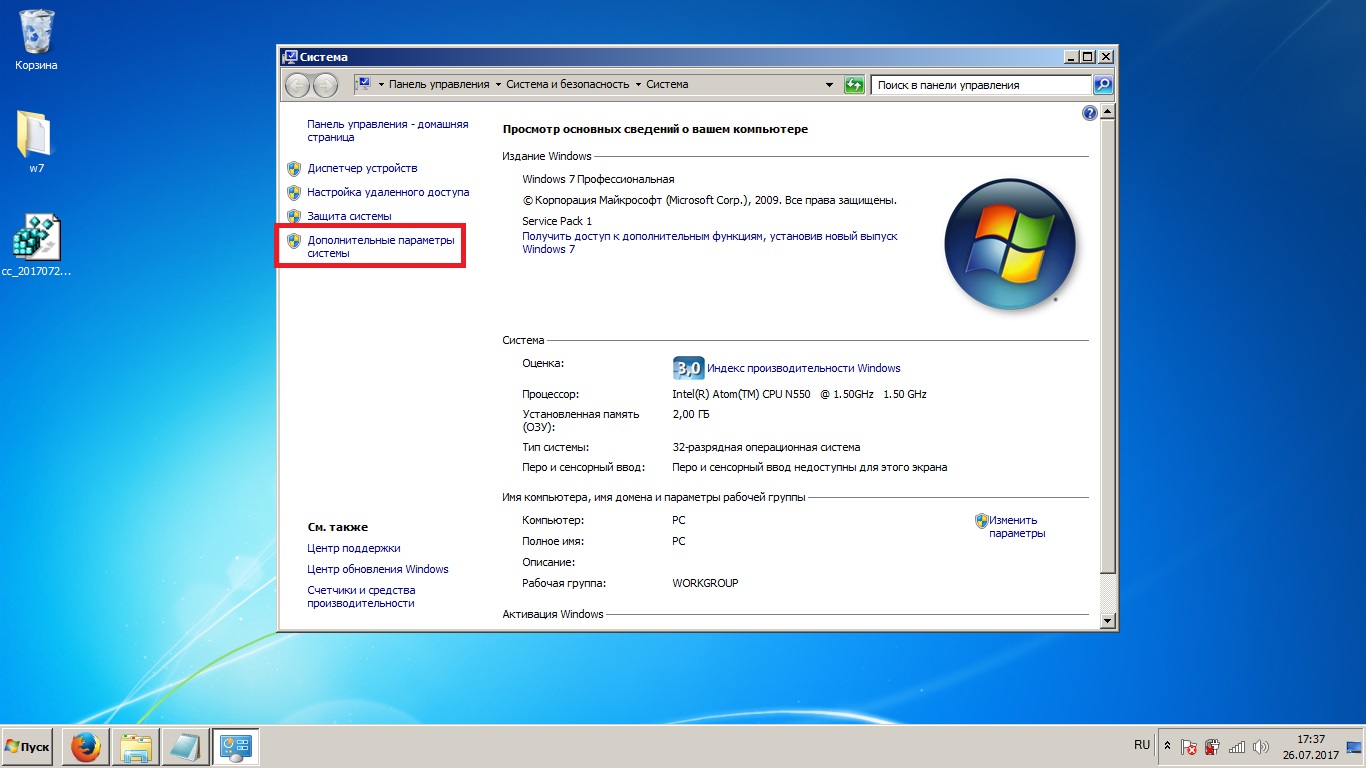Click the green refresh button beside address bar
The width and height of the screenshot is (1366, 768).
click(x=854, y=85)
